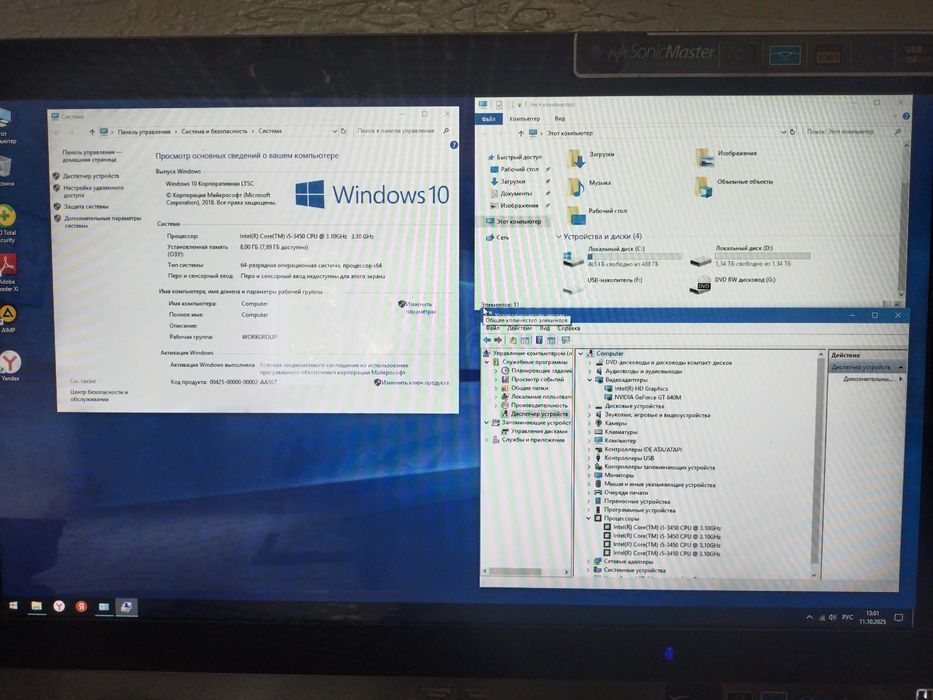Image resolution: width=933 pixels, height=700 pixels.
Task: Click the help icon in System window
Action: coord(454,145)
